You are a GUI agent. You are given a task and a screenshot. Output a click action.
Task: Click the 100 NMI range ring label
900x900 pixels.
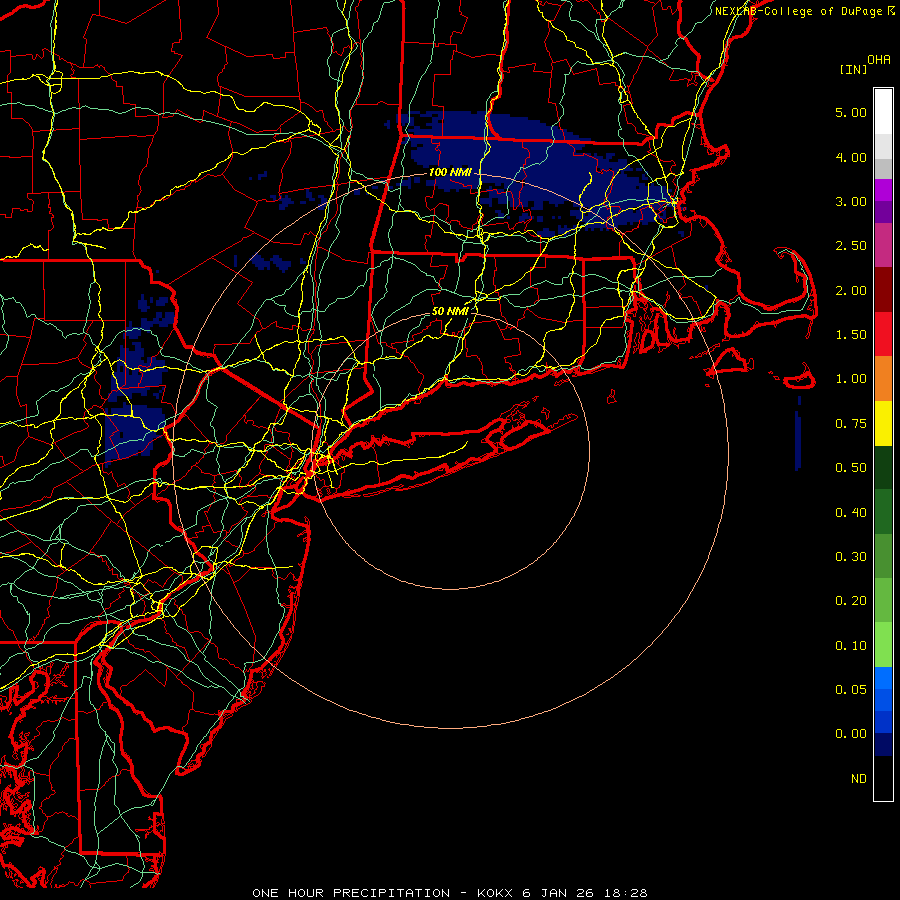click(450, 172)
